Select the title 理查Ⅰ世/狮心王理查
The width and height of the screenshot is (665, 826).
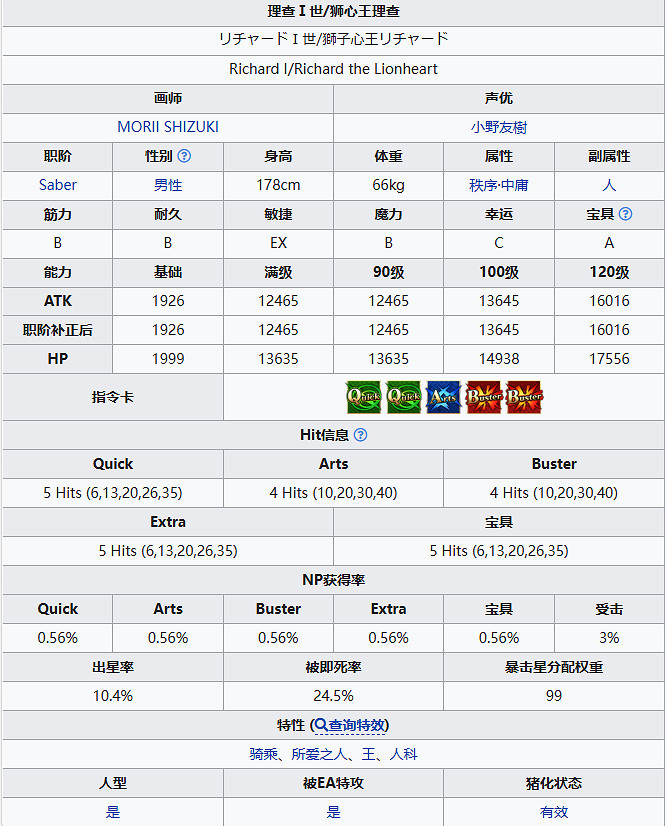pyautogui.click(x=334, y=11)
